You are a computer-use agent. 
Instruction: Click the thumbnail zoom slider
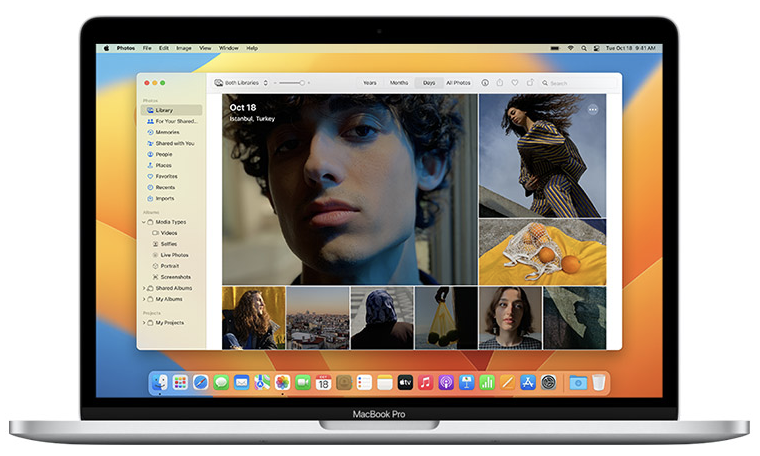click(291, 83)
